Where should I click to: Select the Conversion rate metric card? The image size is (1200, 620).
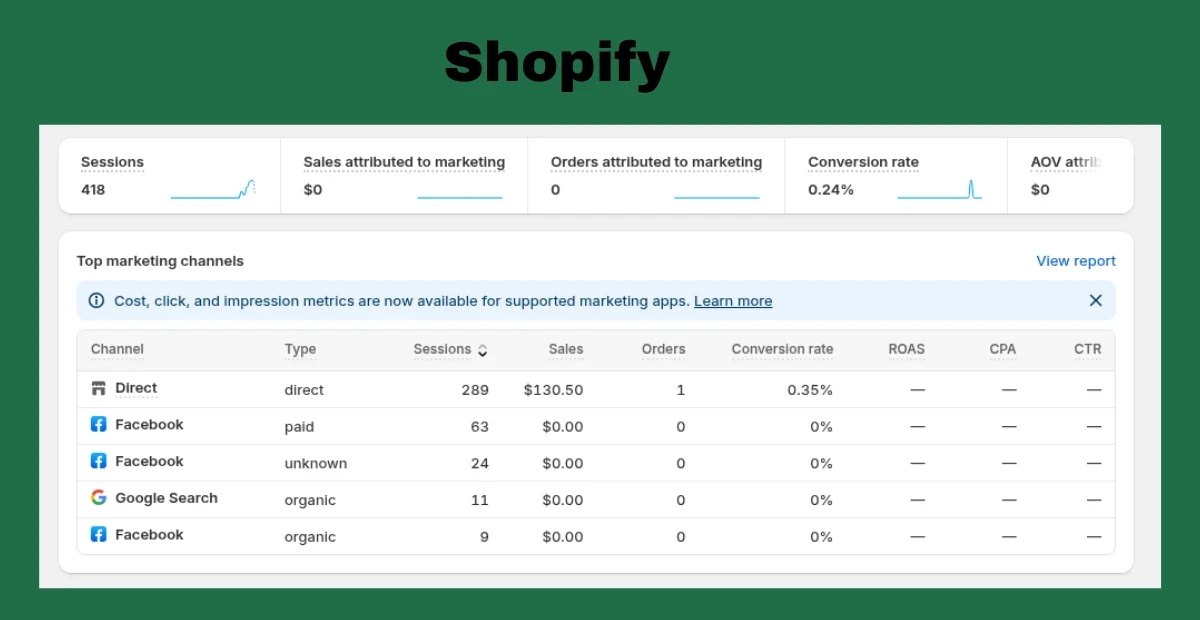[x=895, y=176]
